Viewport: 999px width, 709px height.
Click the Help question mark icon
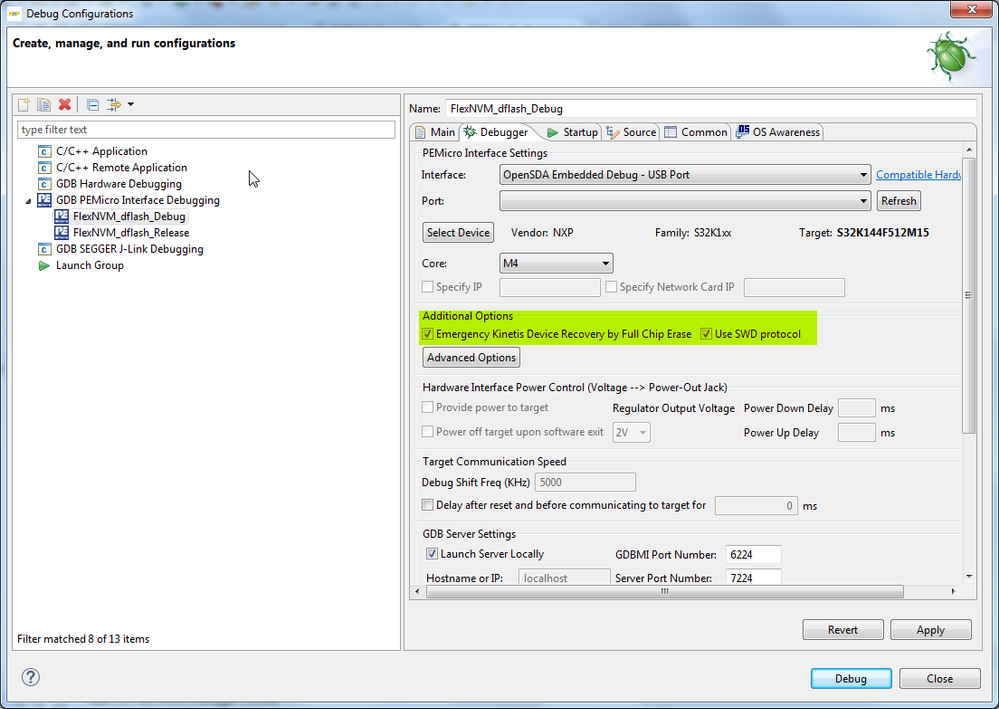[31, 677]
